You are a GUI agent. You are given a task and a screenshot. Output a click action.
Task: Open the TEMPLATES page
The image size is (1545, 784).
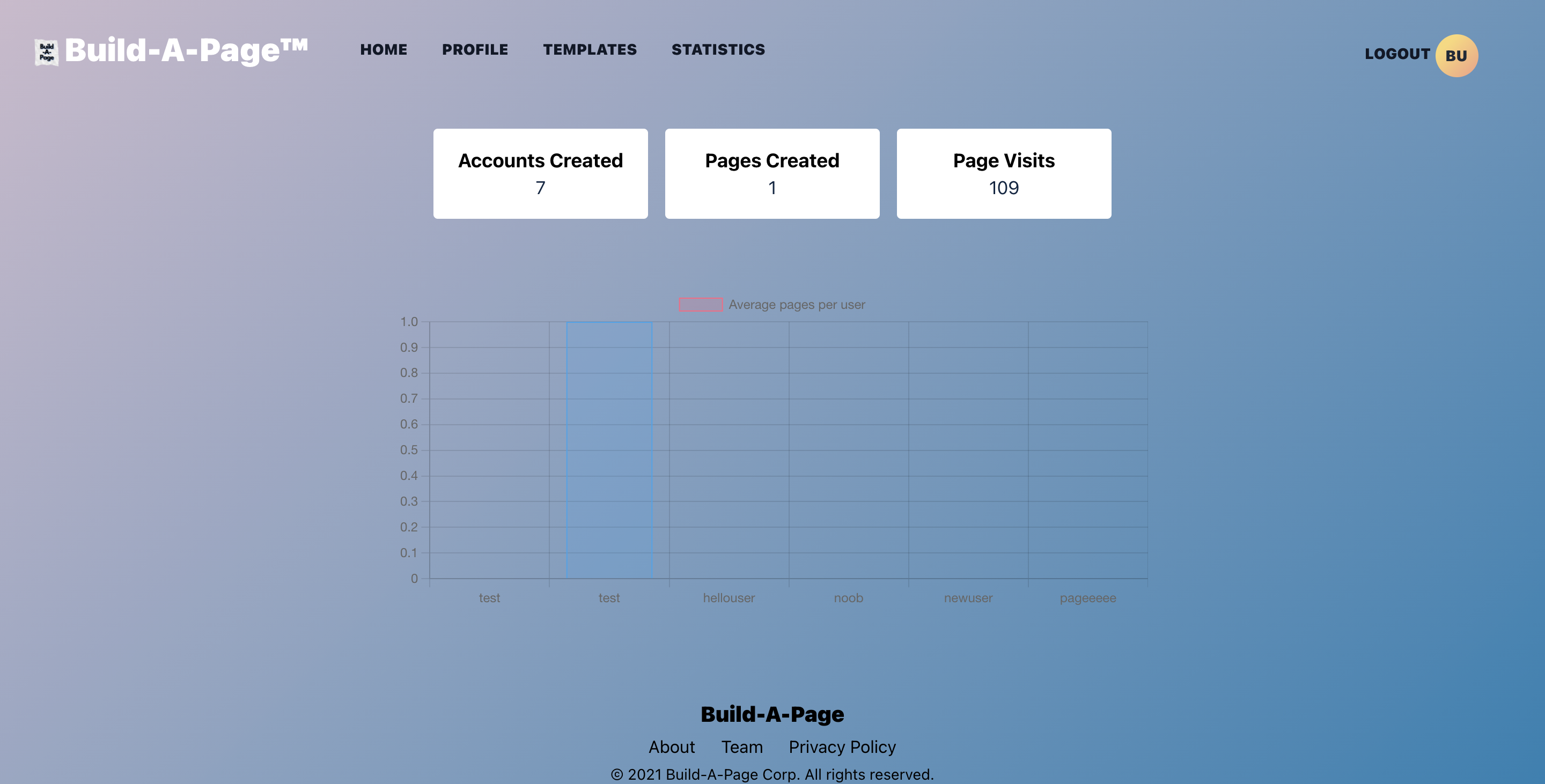pos(590,50)
